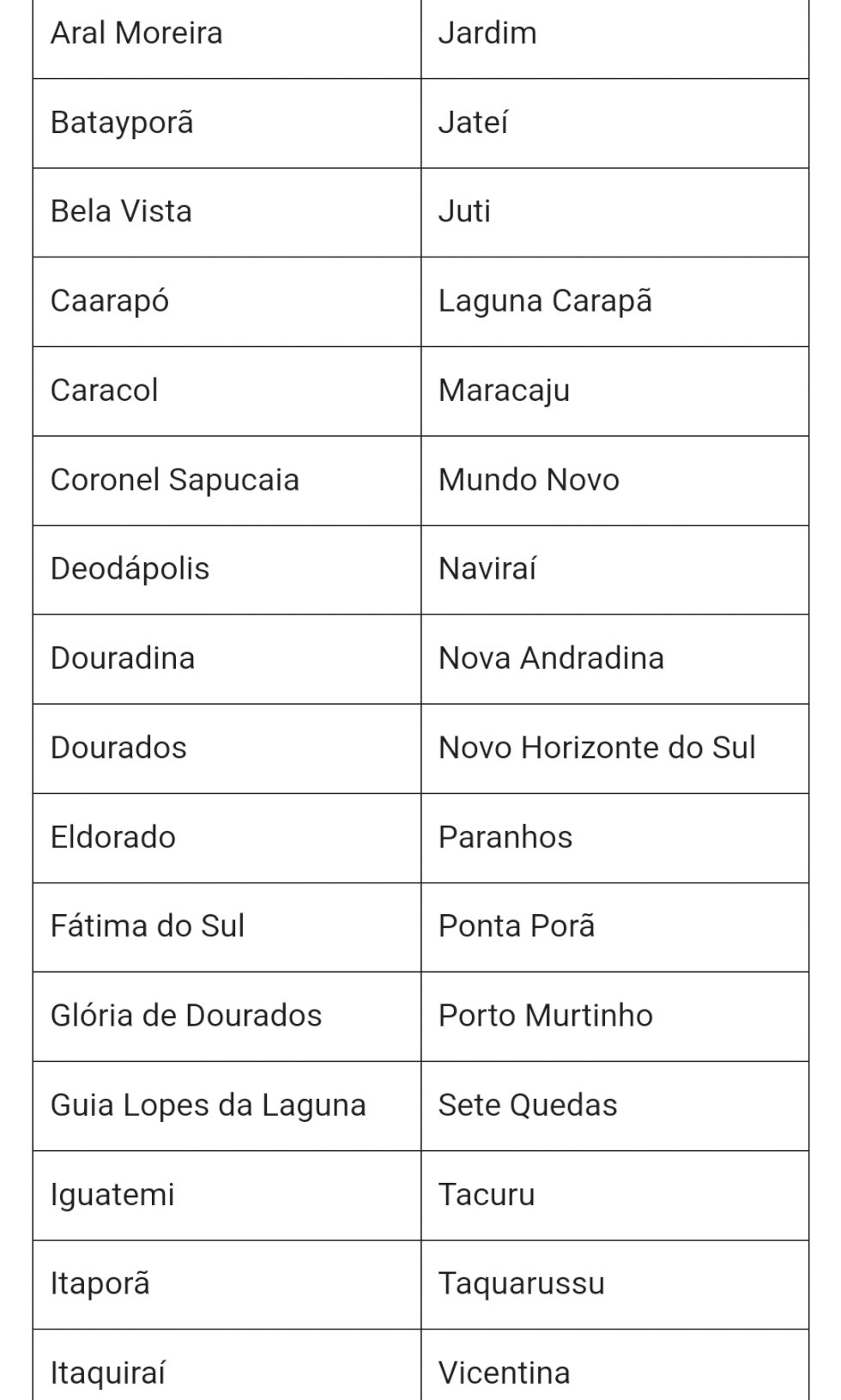841x1400 pixels.
Task: Select the Batayporã cell
Action: pyautogui.click(x=122, y=123)
